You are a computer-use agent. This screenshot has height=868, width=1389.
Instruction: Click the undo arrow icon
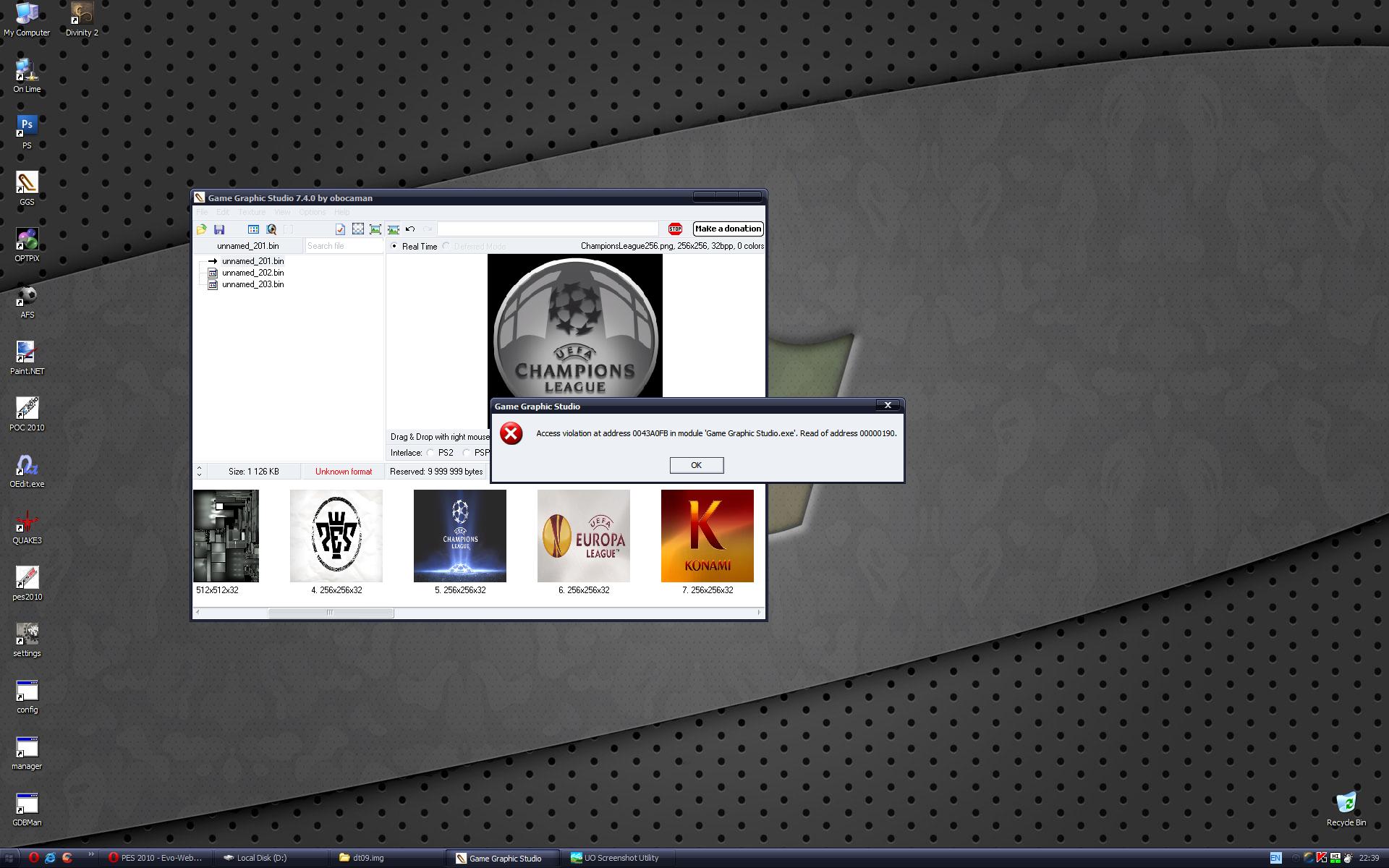click(x=410, y=229)
